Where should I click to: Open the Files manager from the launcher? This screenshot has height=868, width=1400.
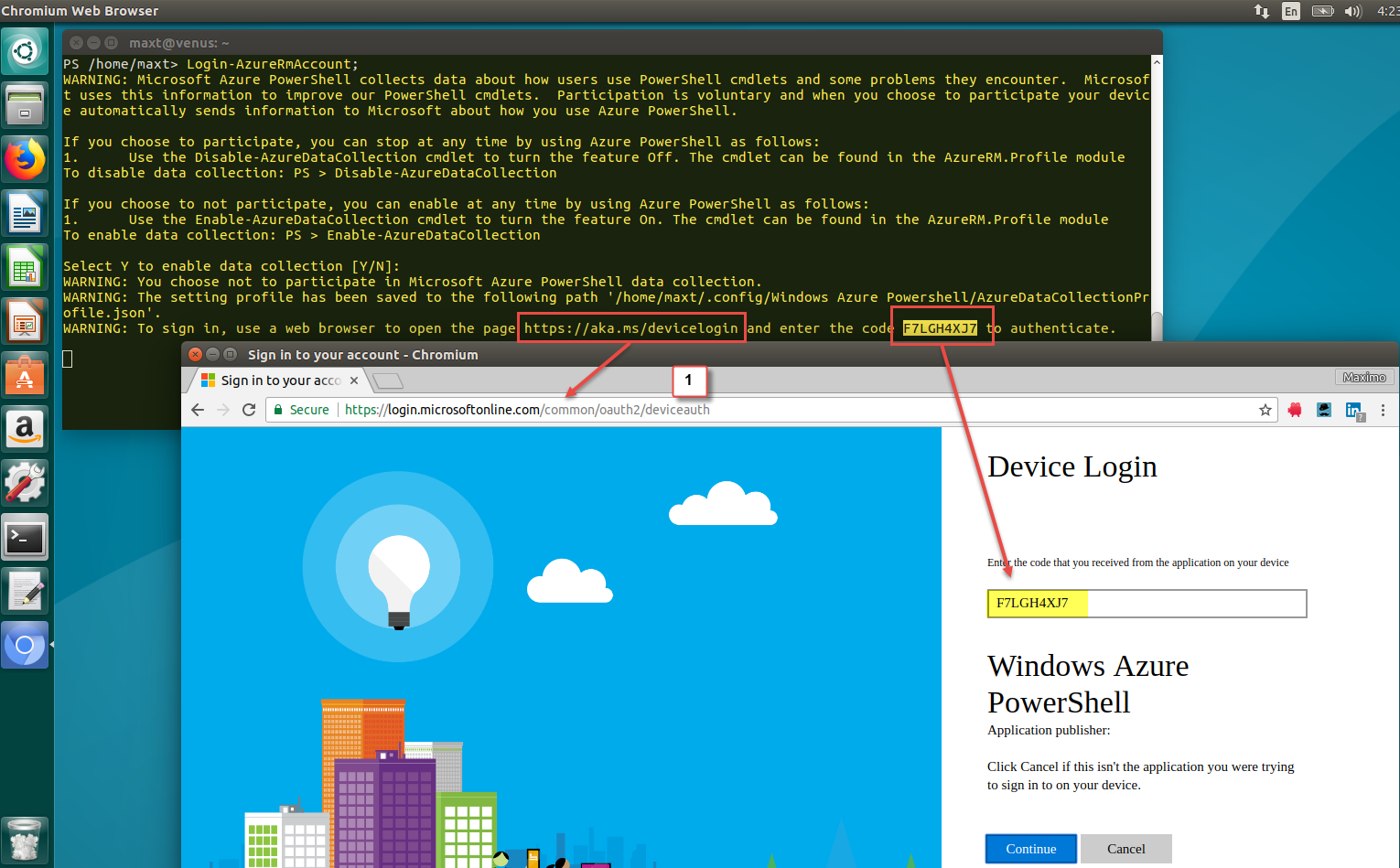click(25, 104)
